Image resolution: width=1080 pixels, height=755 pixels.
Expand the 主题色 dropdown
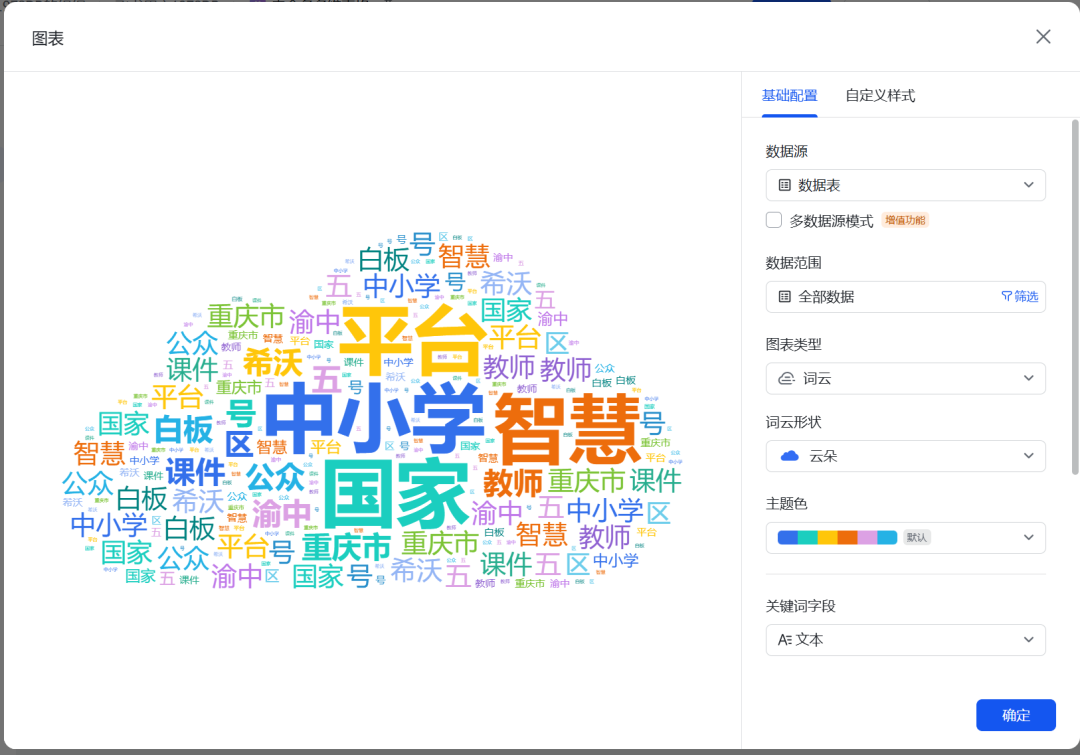pos(1028,537)
